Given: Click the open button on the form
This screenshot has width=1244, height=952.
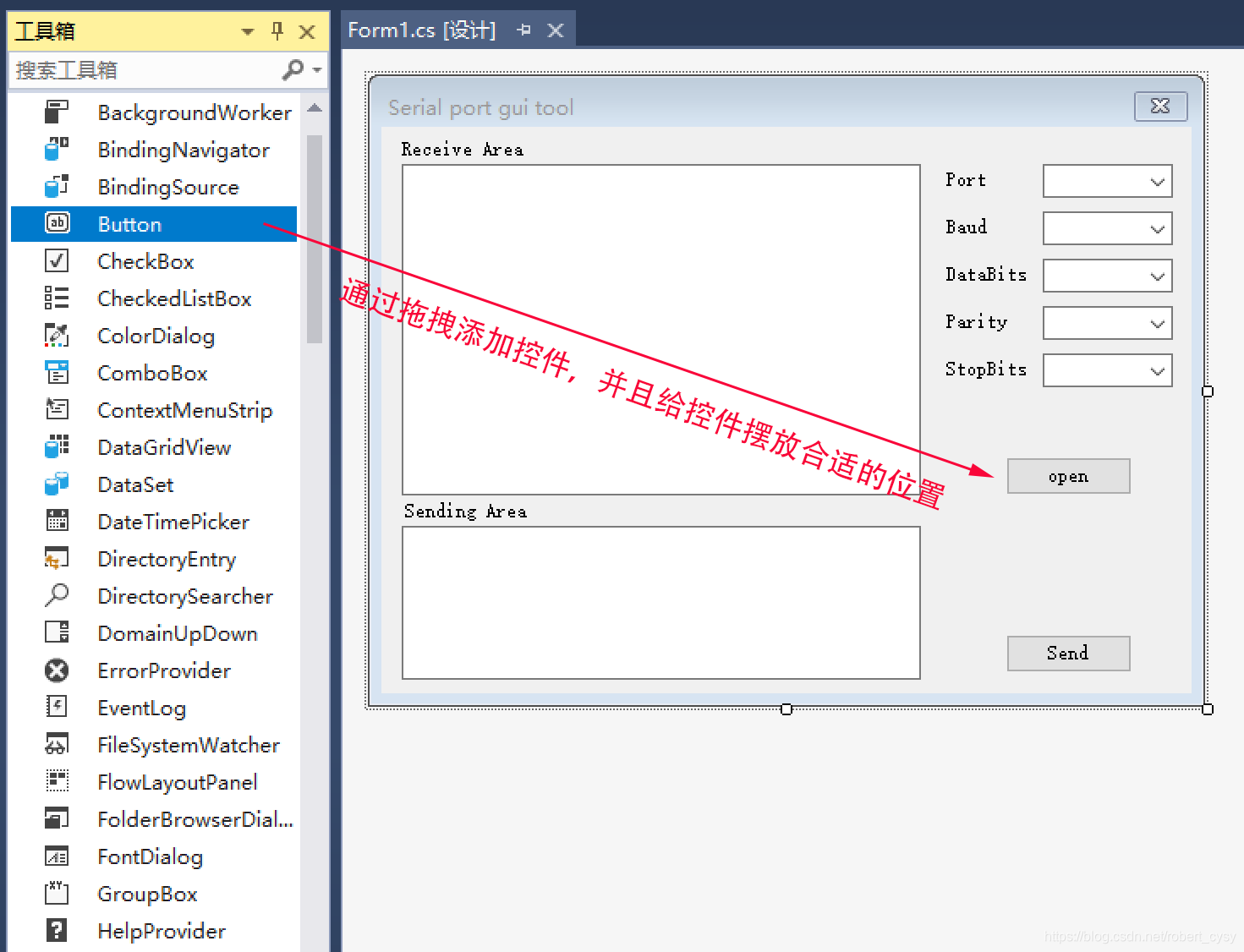Looking at the screenshot, I should point(1068,476).
